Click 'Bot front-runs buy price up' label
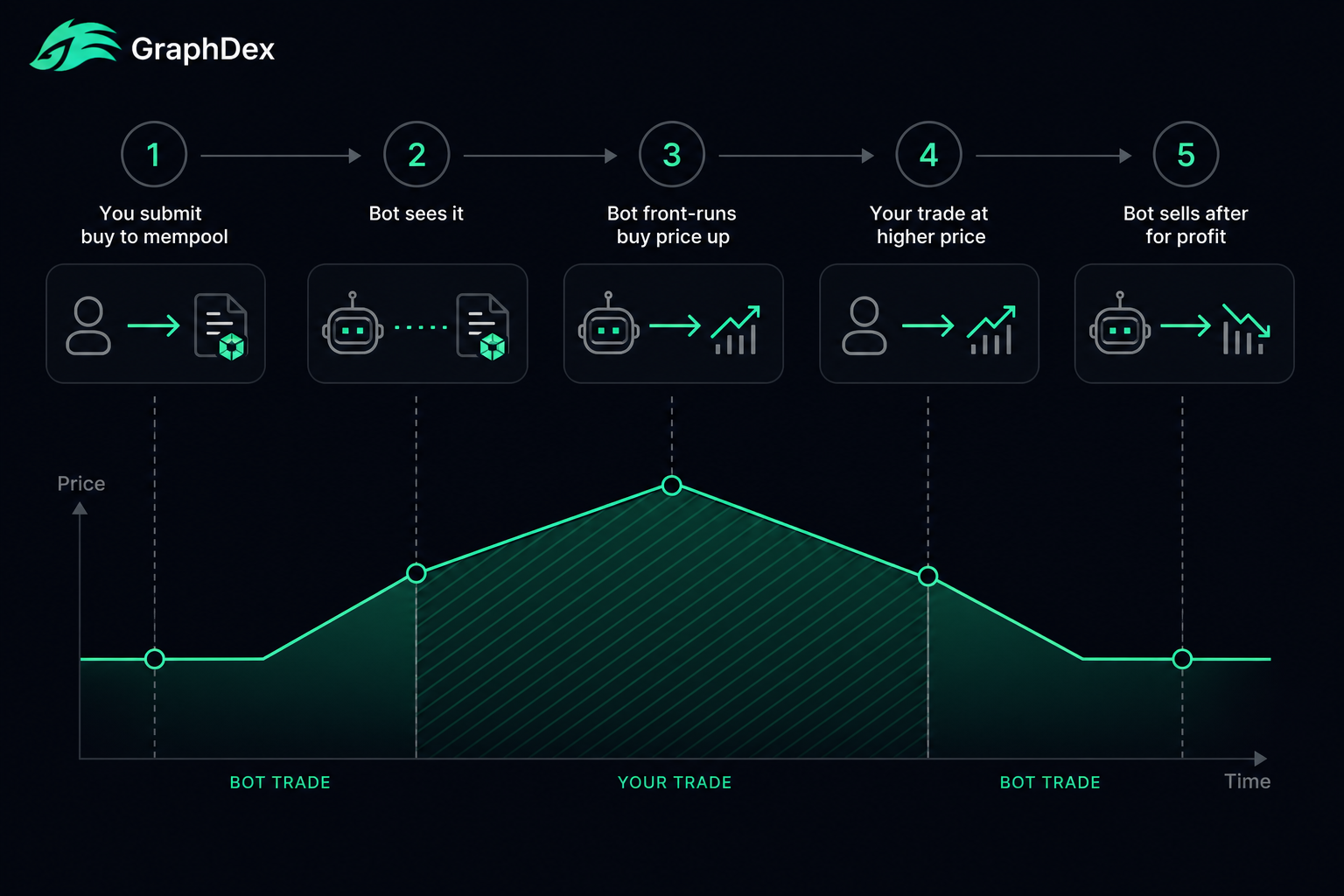The image size is (1344, 896). 672,225
